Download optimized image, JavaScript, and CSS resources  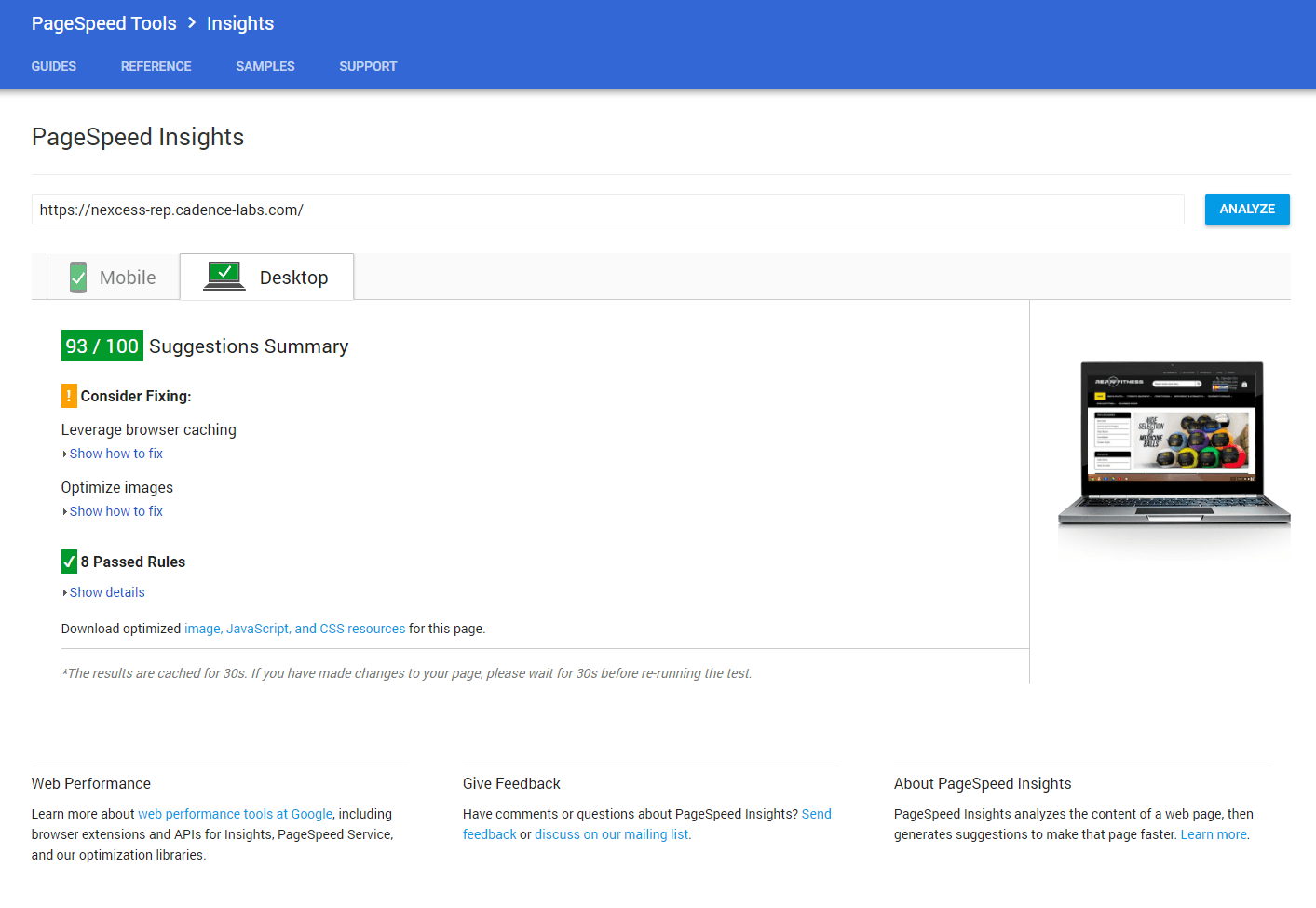[295, 629]
